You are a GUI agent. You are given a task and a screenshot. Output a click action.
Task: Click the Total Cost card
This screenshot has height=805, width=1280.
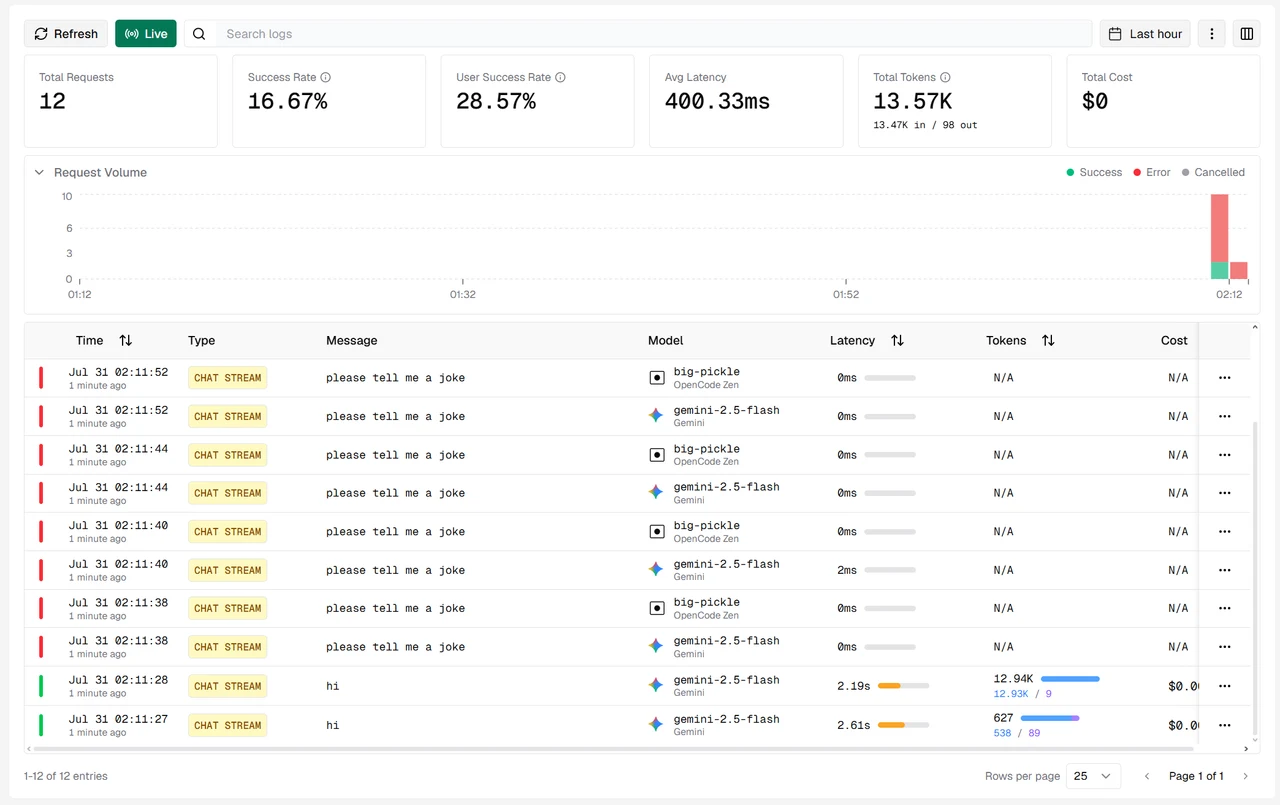click(1163, 101)
